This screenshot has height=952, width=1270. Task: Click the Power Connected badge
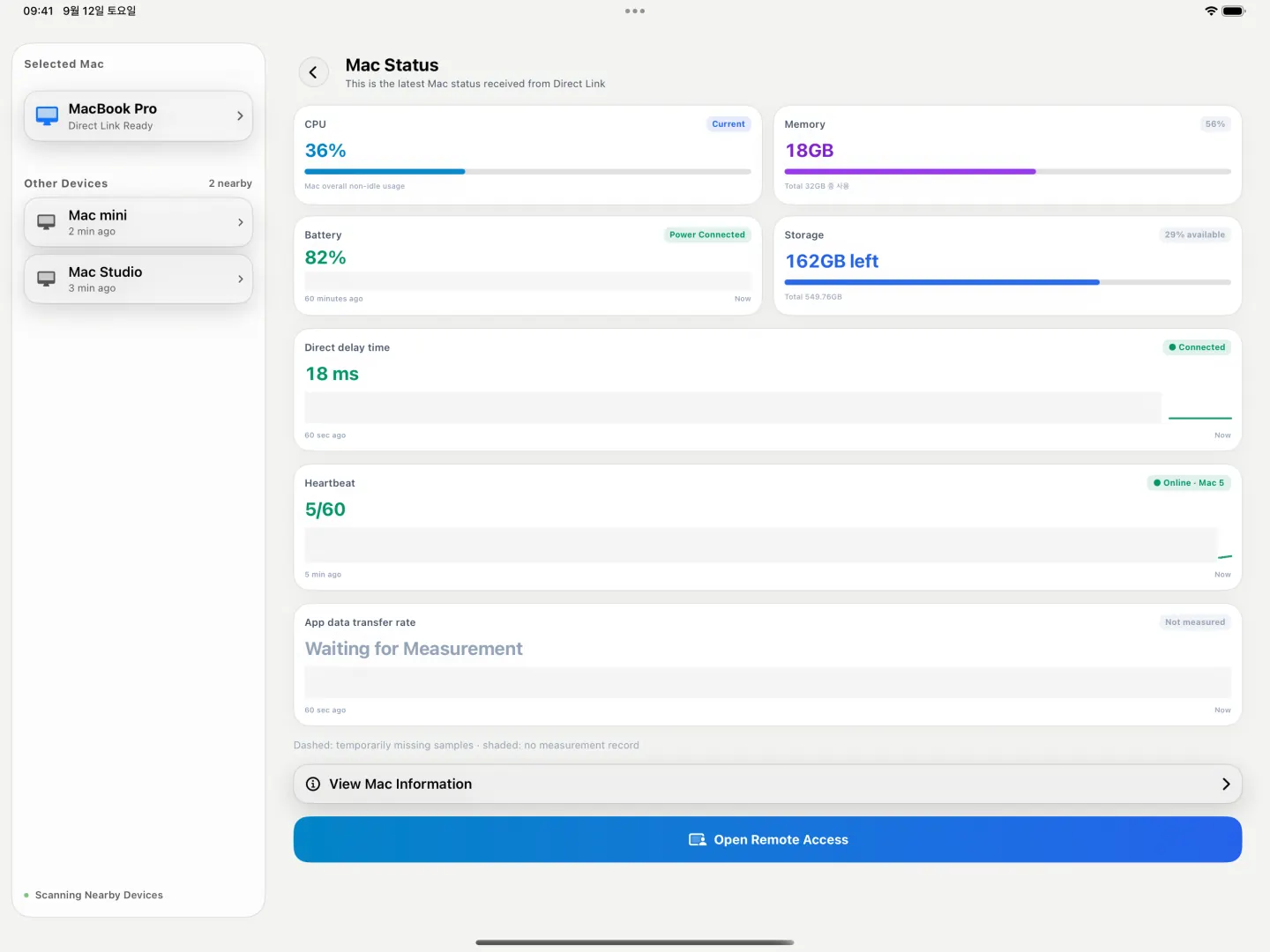tap(707, 234)
